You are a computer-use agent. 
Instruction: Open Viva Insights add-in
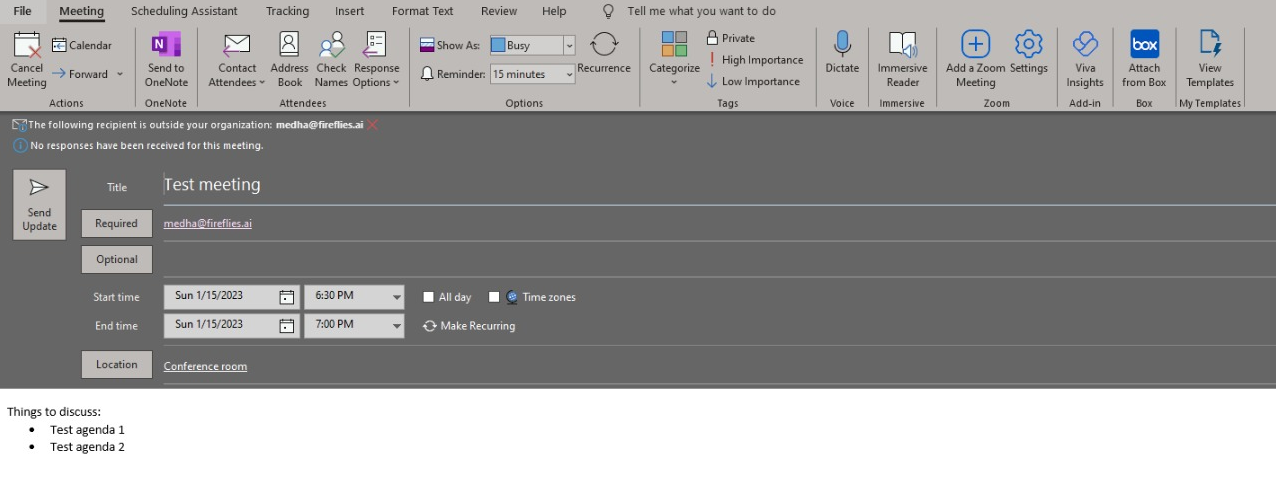tap(1085, 60)
